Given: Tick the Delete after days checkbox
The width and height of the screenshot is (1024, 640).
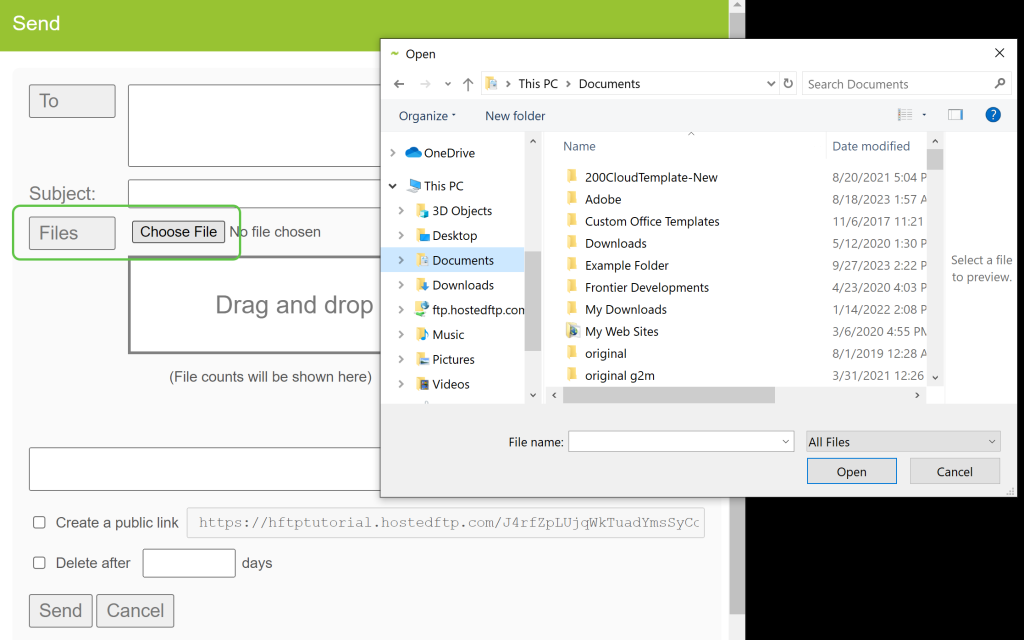Looking at the screenshot, I should pyautogui.click(x=39, y=563).
